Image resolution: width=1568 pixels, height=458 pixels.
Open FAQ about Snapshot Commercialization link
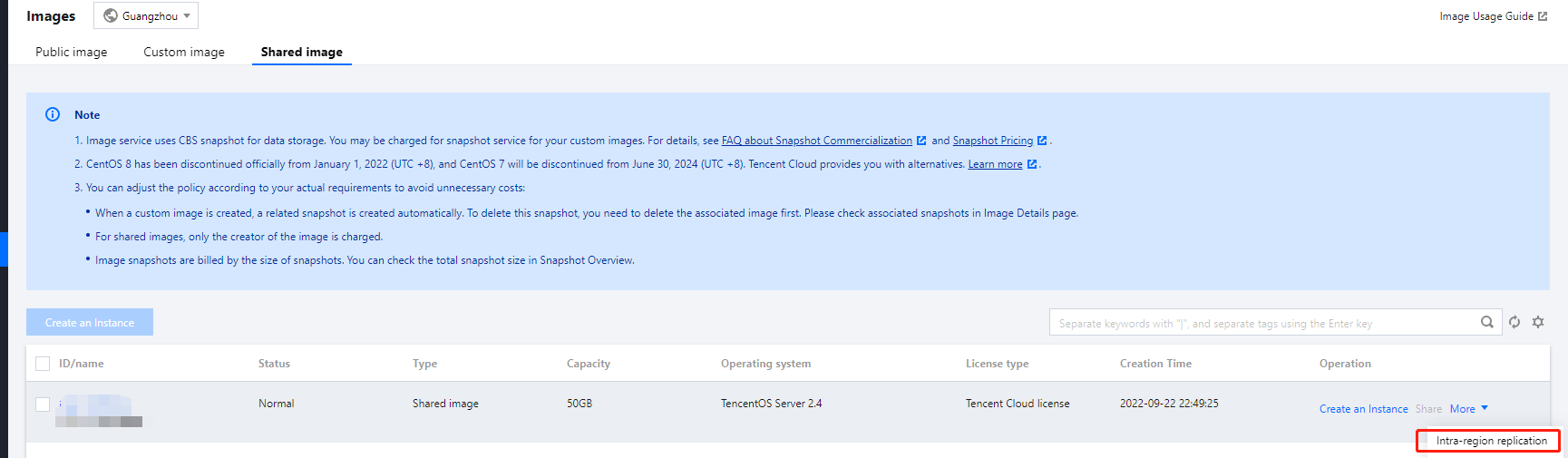coord(816,141)
